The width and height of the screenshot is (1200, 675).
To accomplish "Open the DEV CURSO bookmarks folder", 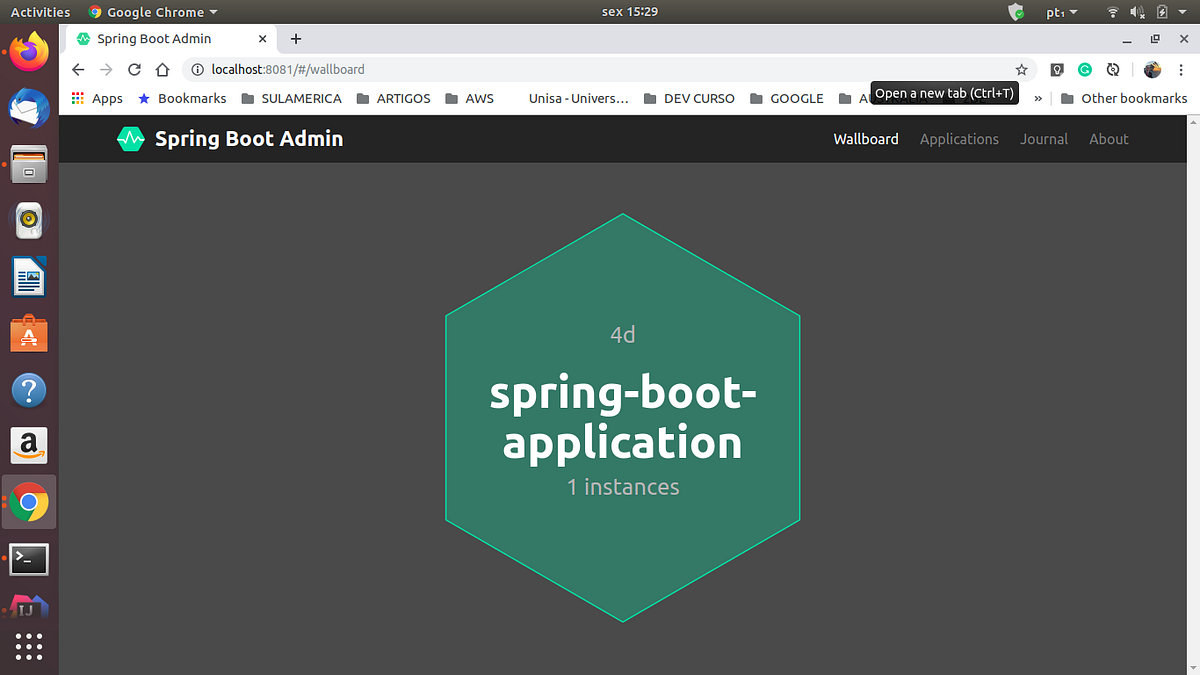I will click(689, 98).
